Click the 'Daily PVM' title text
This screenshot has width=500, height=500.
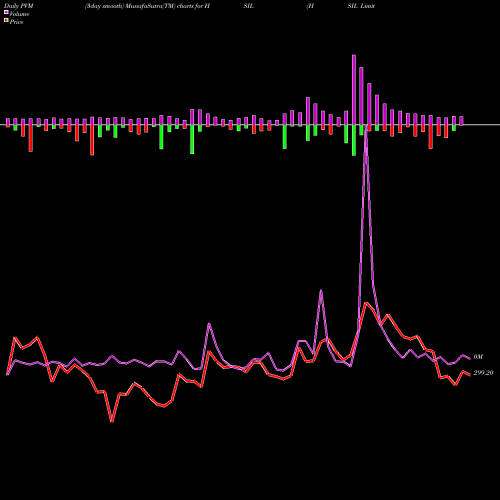pos(19,6)
